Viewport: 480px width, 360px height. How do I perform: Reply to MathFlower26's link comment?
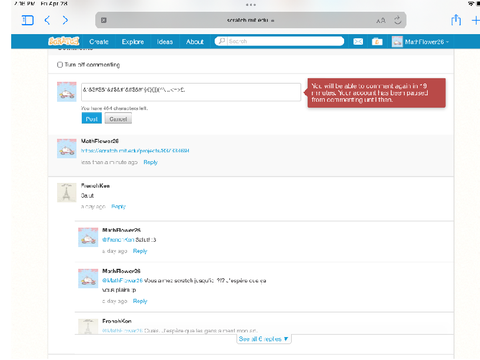(150, 162)
